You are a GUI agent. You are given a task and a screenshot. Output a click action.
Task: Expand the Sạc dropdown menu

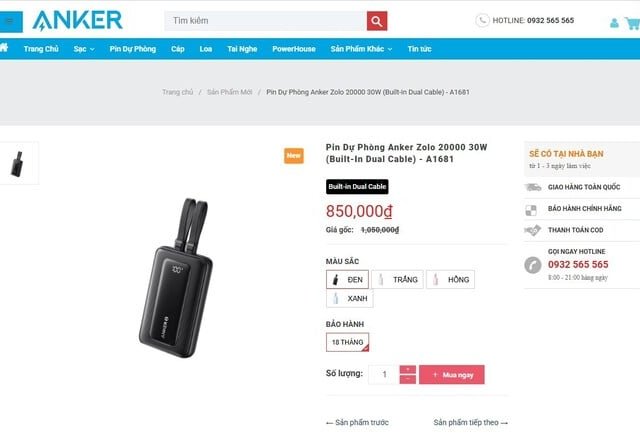point(84,49)
